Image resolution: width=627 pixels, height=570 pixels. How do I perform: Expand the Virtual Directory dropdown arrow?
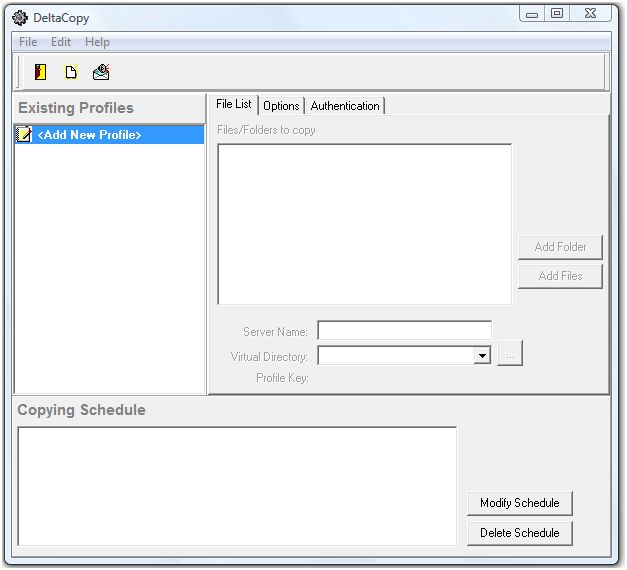(482, 356)
